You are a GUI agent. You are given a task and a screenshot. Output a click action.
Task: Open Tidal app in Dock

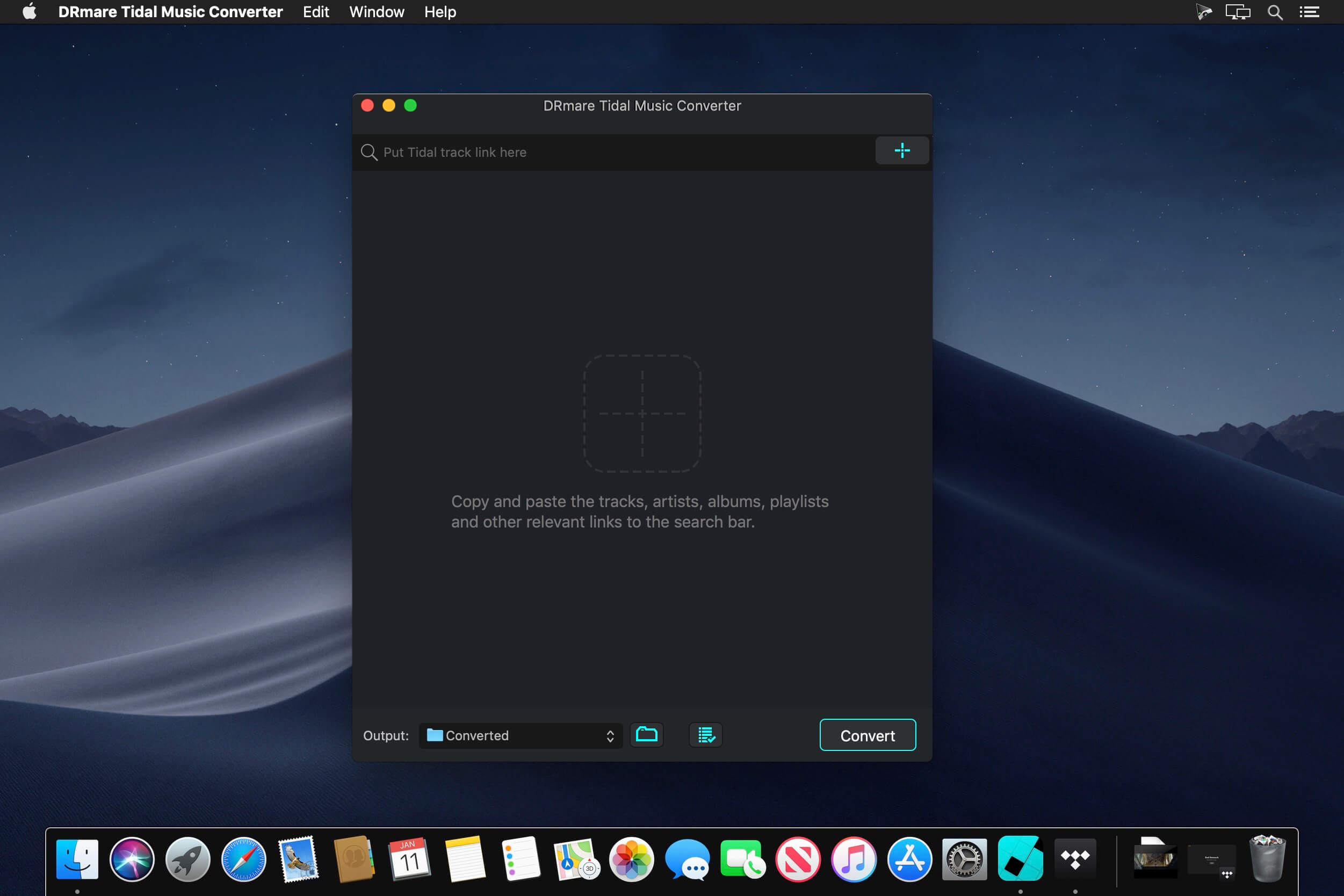click(x=1075, y=859)
